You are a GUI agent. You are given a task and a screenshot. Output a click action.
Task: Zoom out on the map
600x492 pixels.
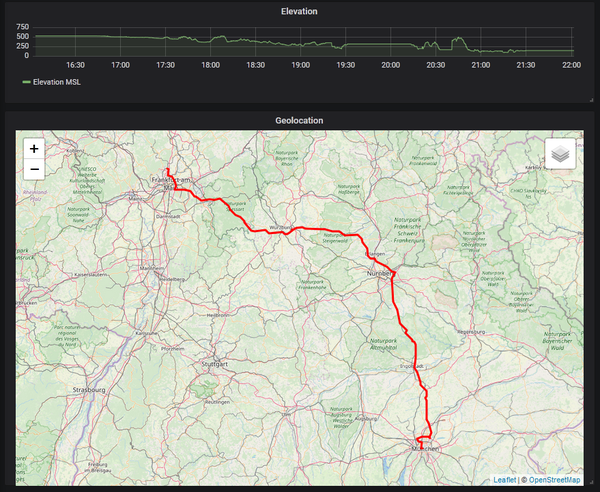[x=34, y=169]
